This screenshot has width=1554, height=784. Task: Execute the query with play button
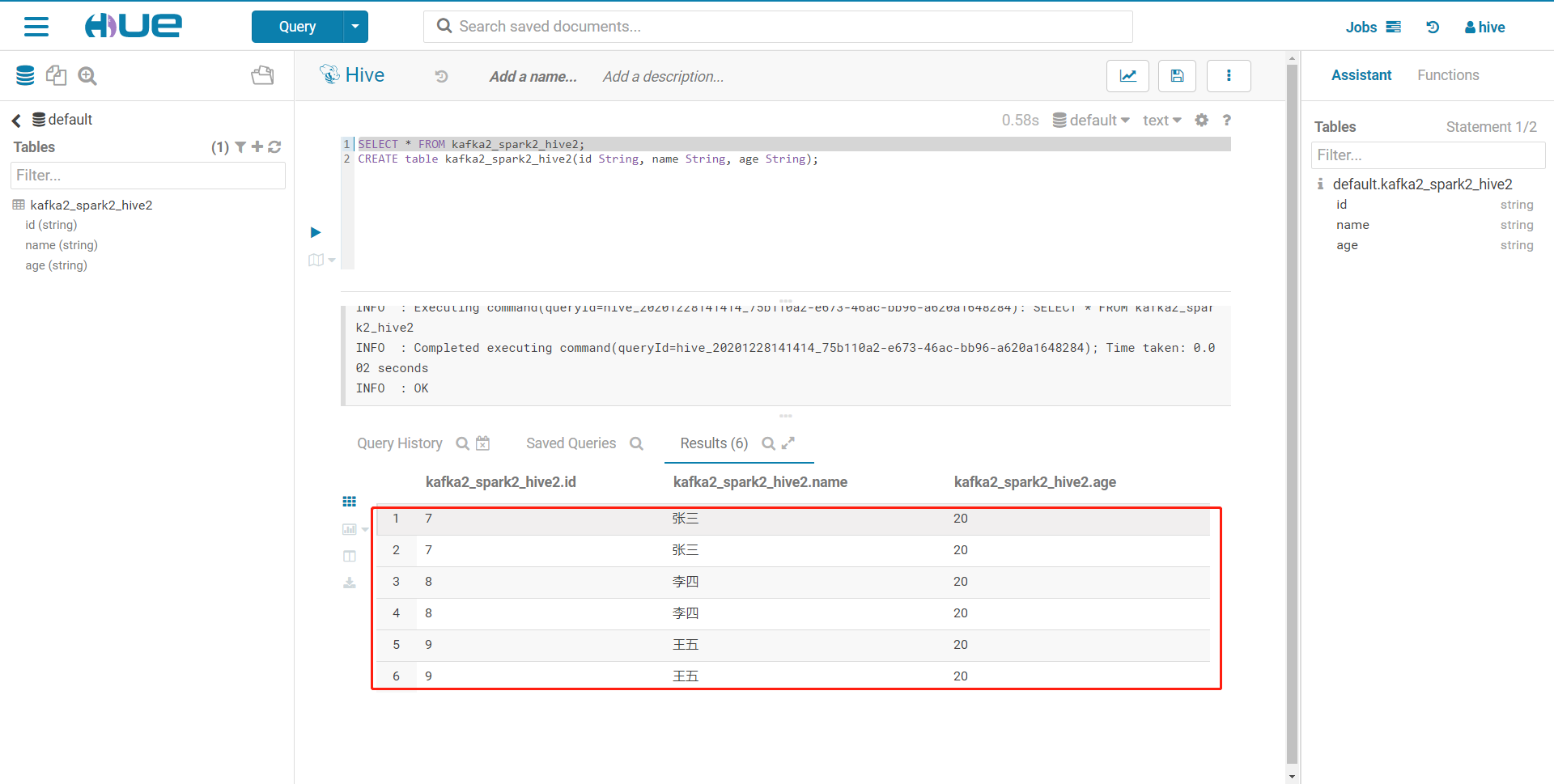click(316, 232)
